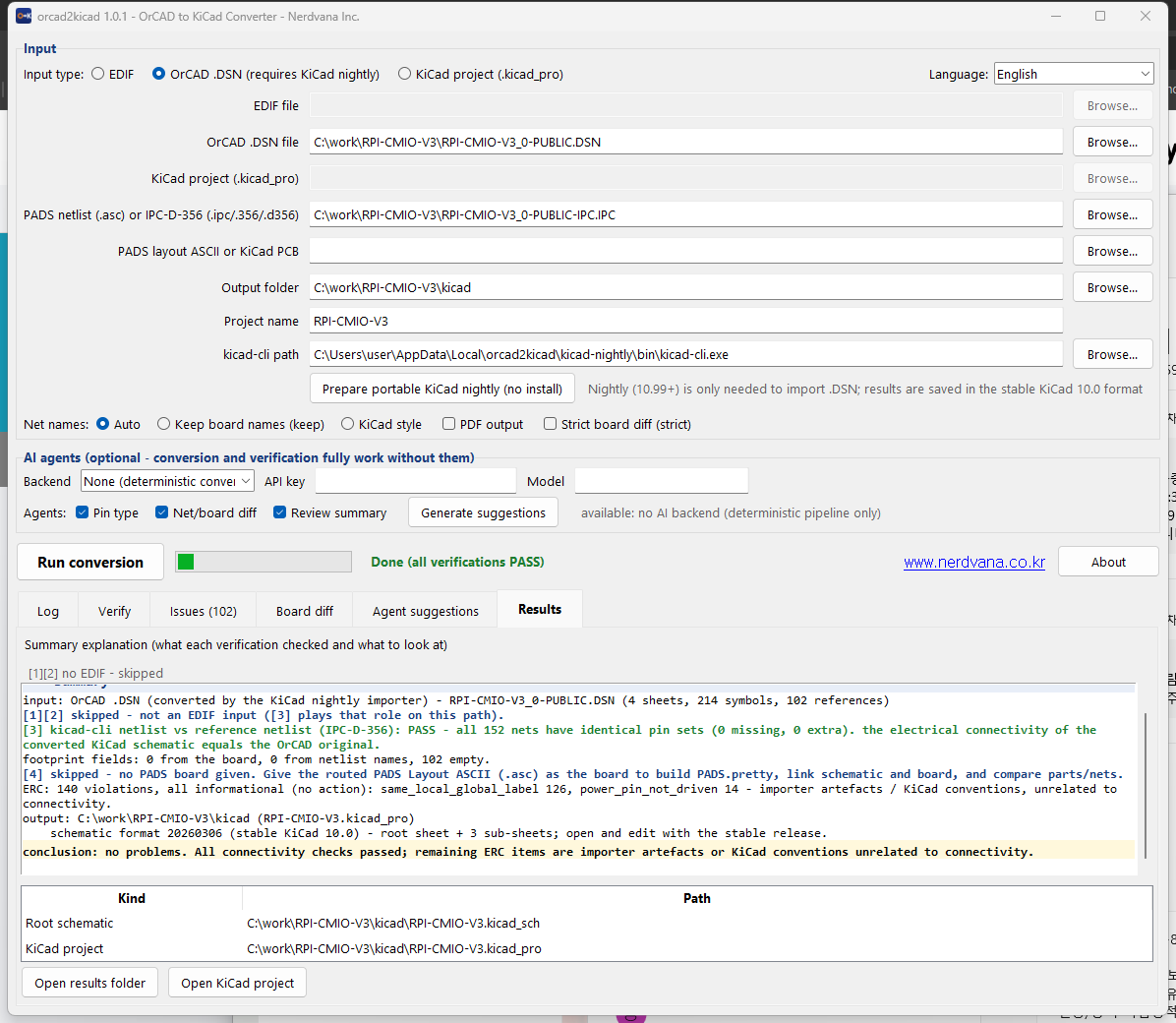The image size is (1176, 1023).
Task: Click '[1][2] no EDIF - skipped' text
Action: tap(95, 673)
